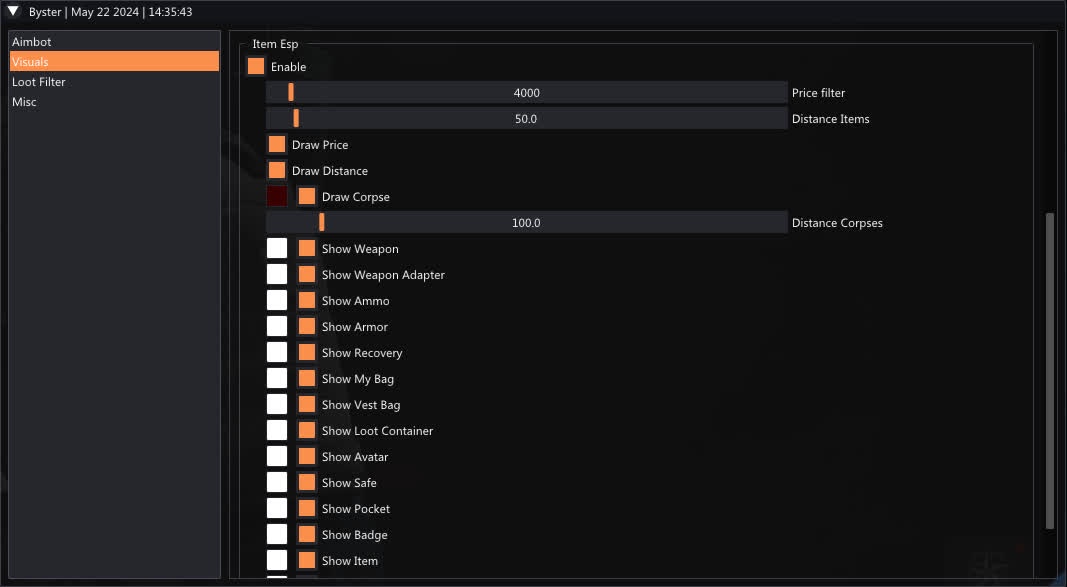Click the Distance Items slider
1067x587 pixels.
click(x=526, y=119)
